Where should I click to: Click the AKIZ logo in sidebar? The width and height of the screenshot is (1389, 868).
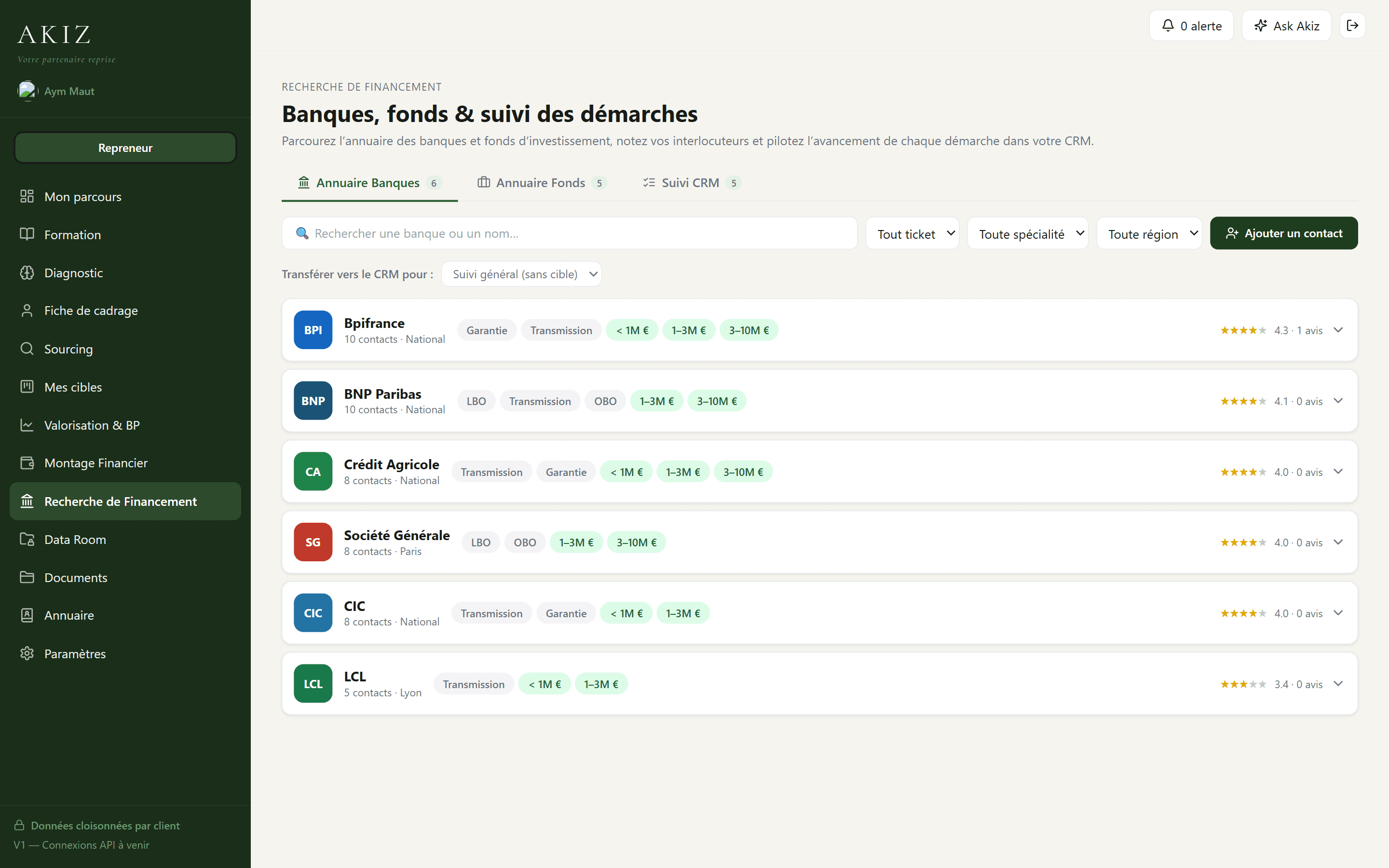[x=54, y=34]
